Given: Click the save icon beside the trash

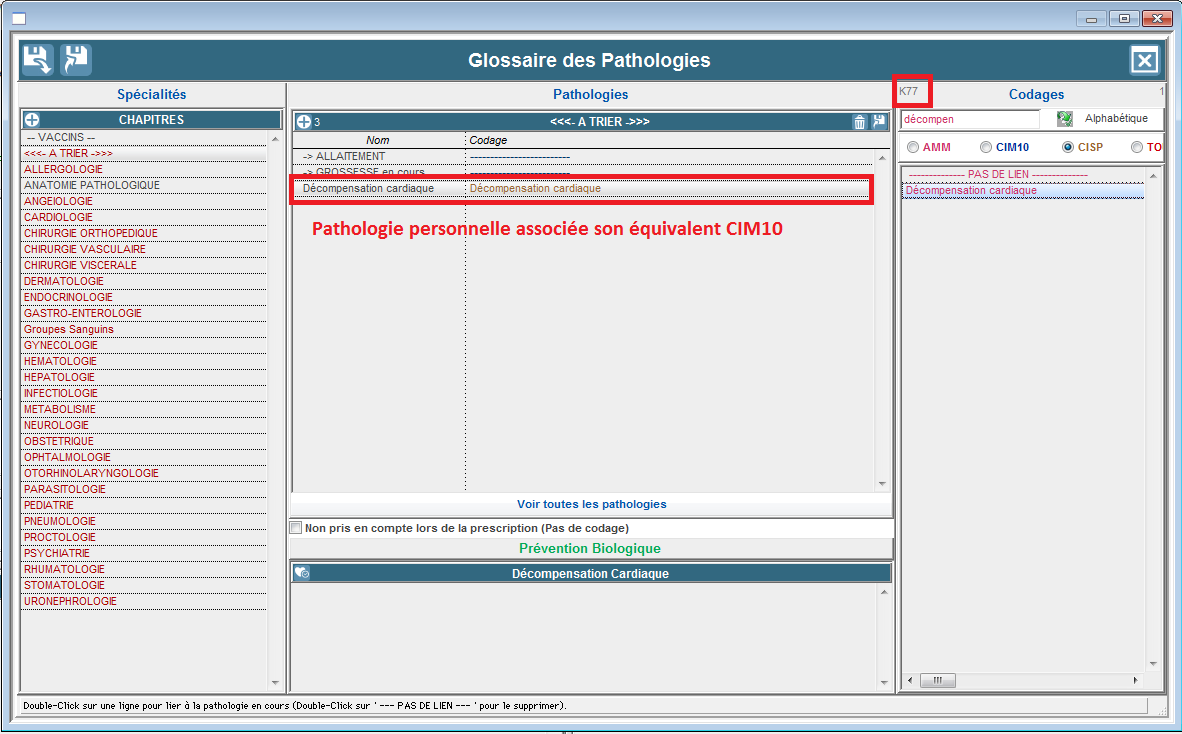Looking at the screenshot, I should coord(879,122).
